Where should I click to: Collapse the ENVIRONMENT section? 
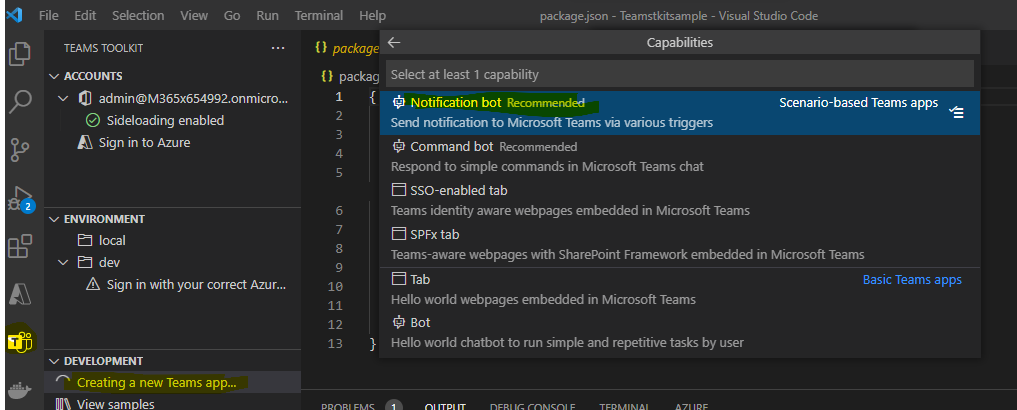click(x=54, y=219)
